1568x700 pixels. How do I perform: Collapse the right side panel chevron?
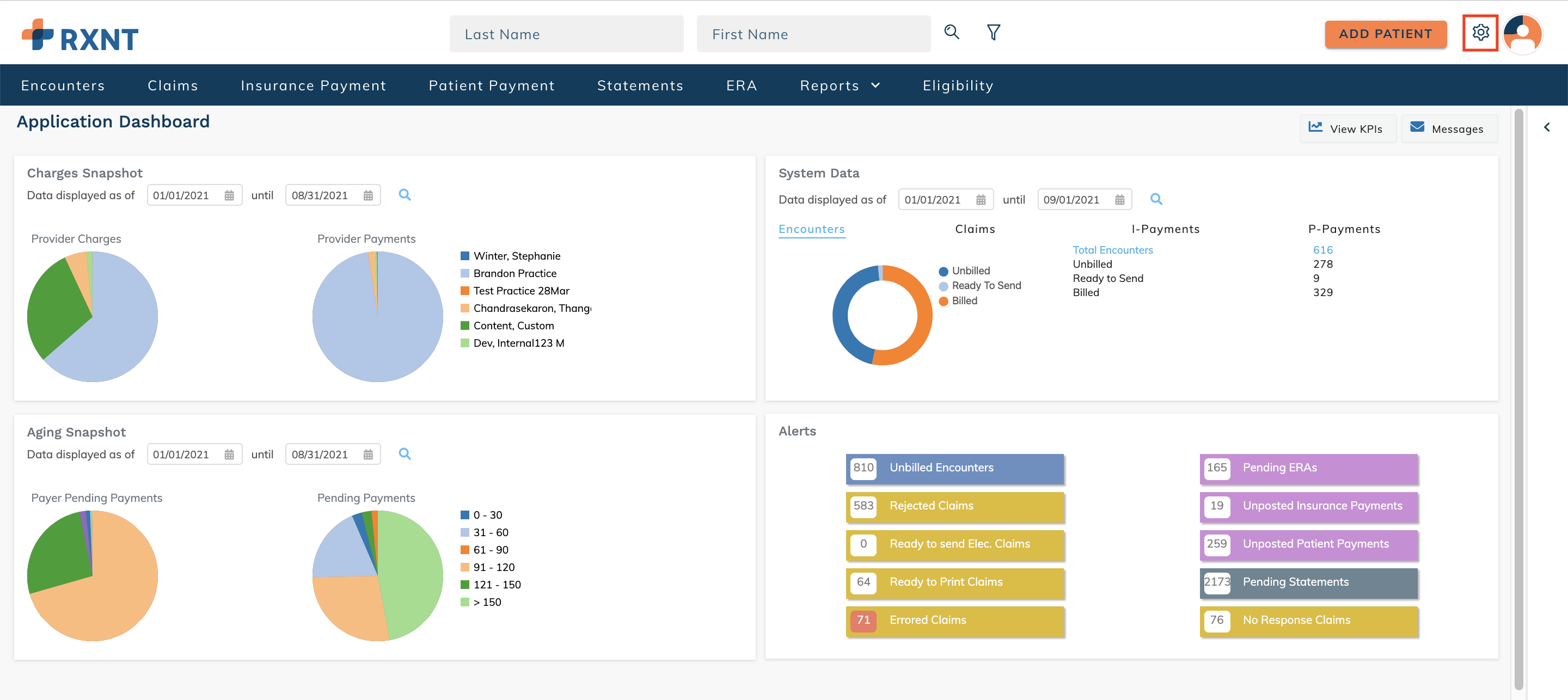click(x=1546, y=127)
